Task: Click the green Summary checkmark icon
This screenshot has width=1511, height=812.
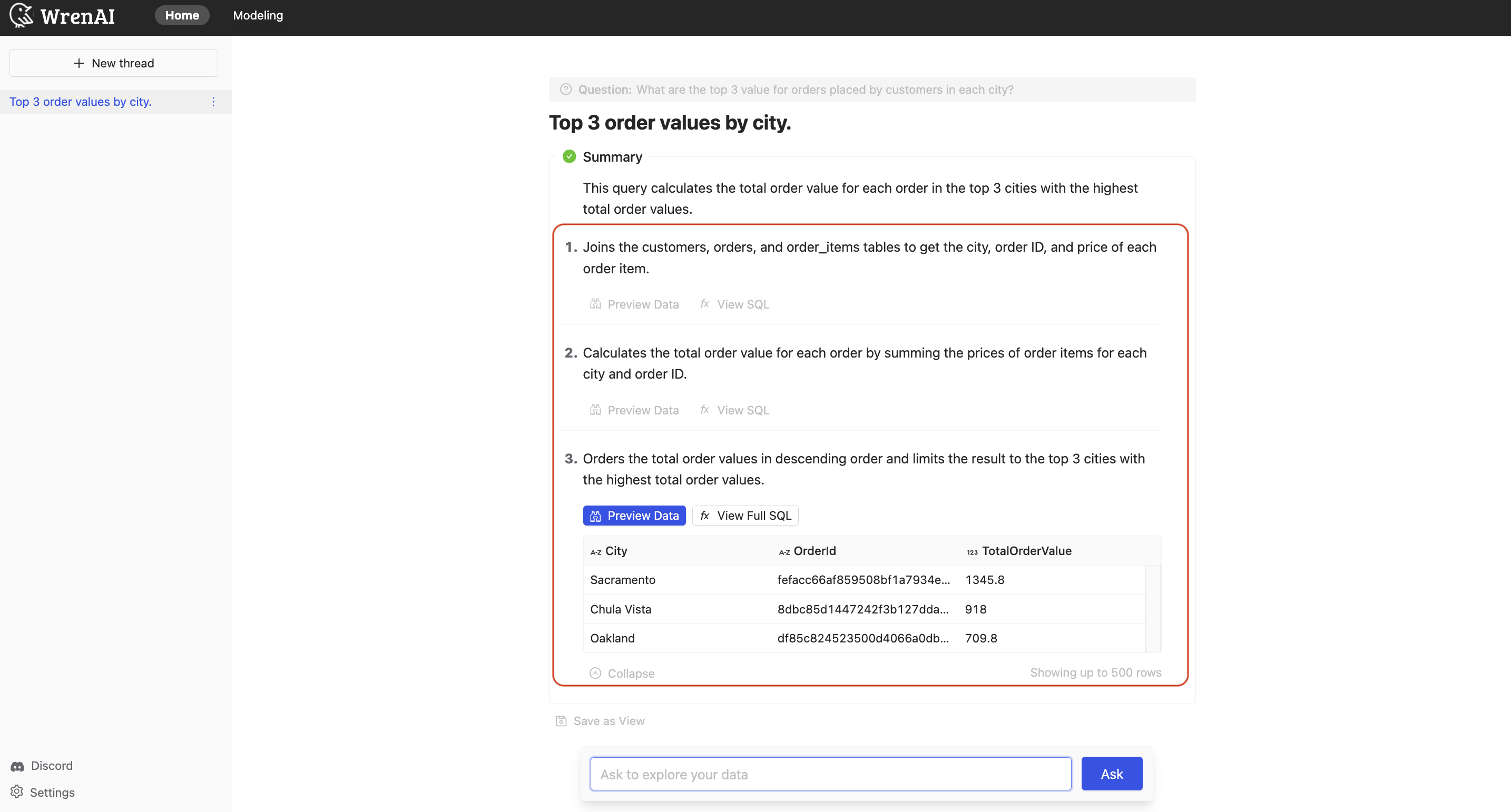Action: click(x=569, y=156)
